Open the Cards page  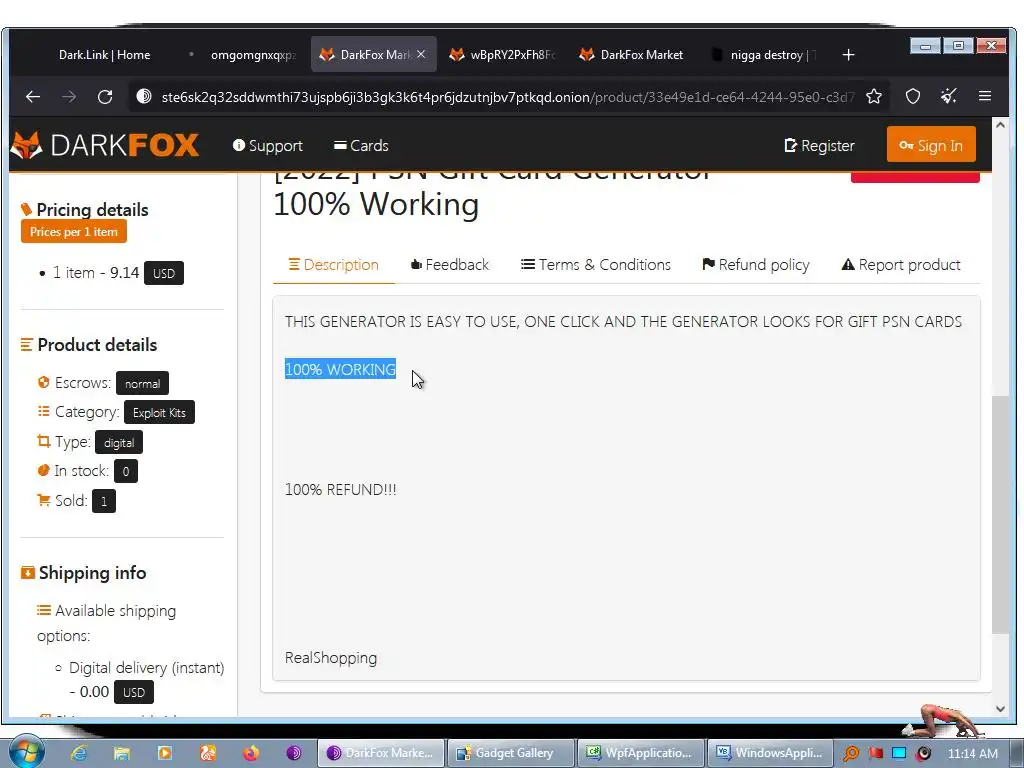tap(361, 146)
